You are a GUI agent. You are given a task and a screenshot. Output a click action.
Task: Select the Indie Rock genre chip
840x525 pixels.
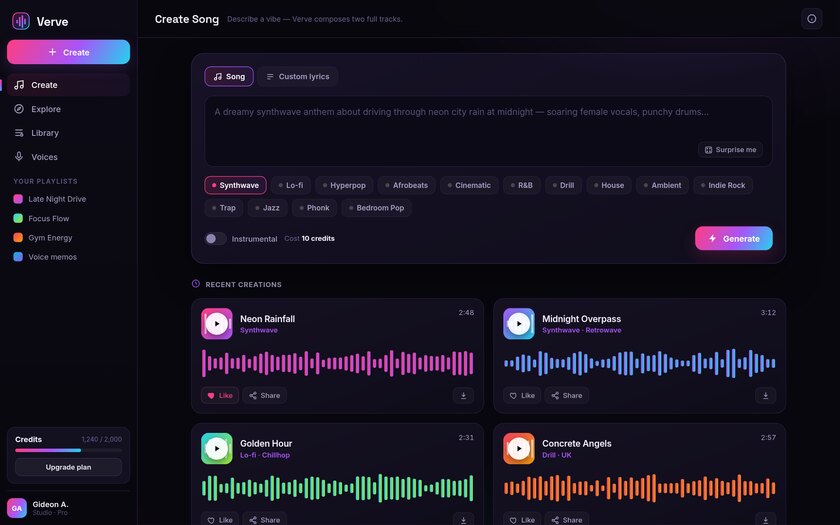[x=723, y=185]
